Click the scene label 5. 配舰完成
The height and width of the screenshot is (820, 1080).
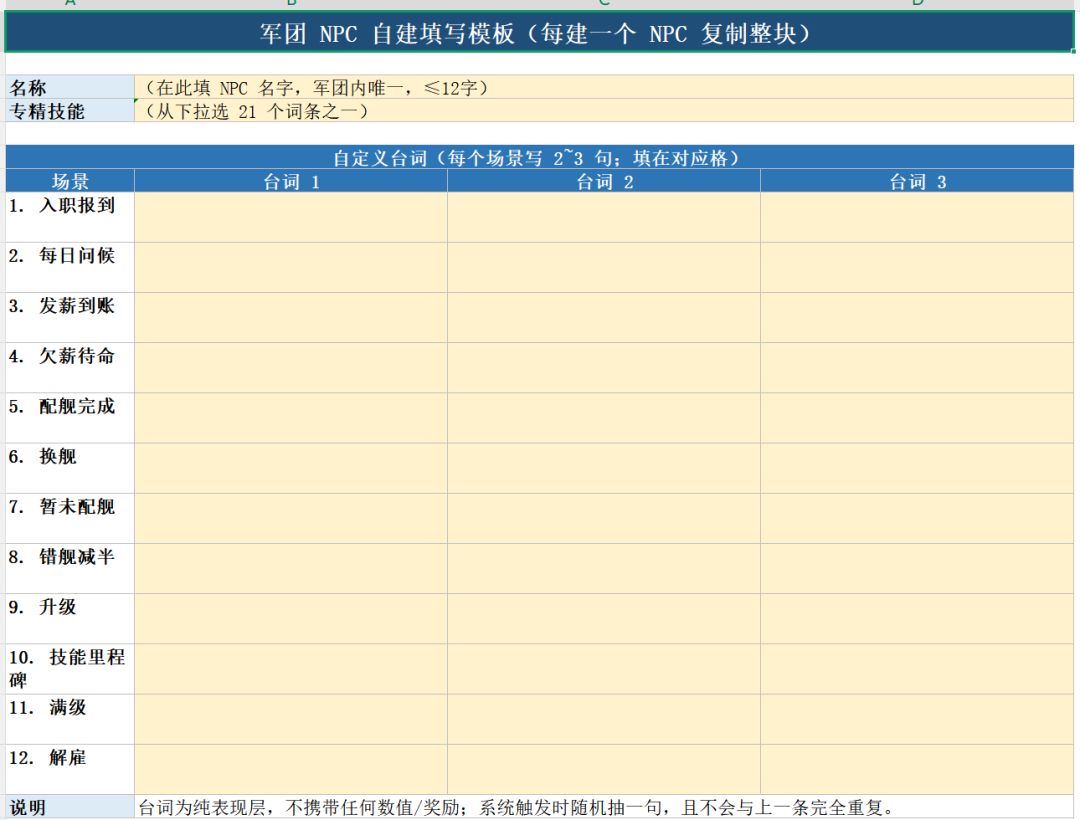(x=70, y=419)
